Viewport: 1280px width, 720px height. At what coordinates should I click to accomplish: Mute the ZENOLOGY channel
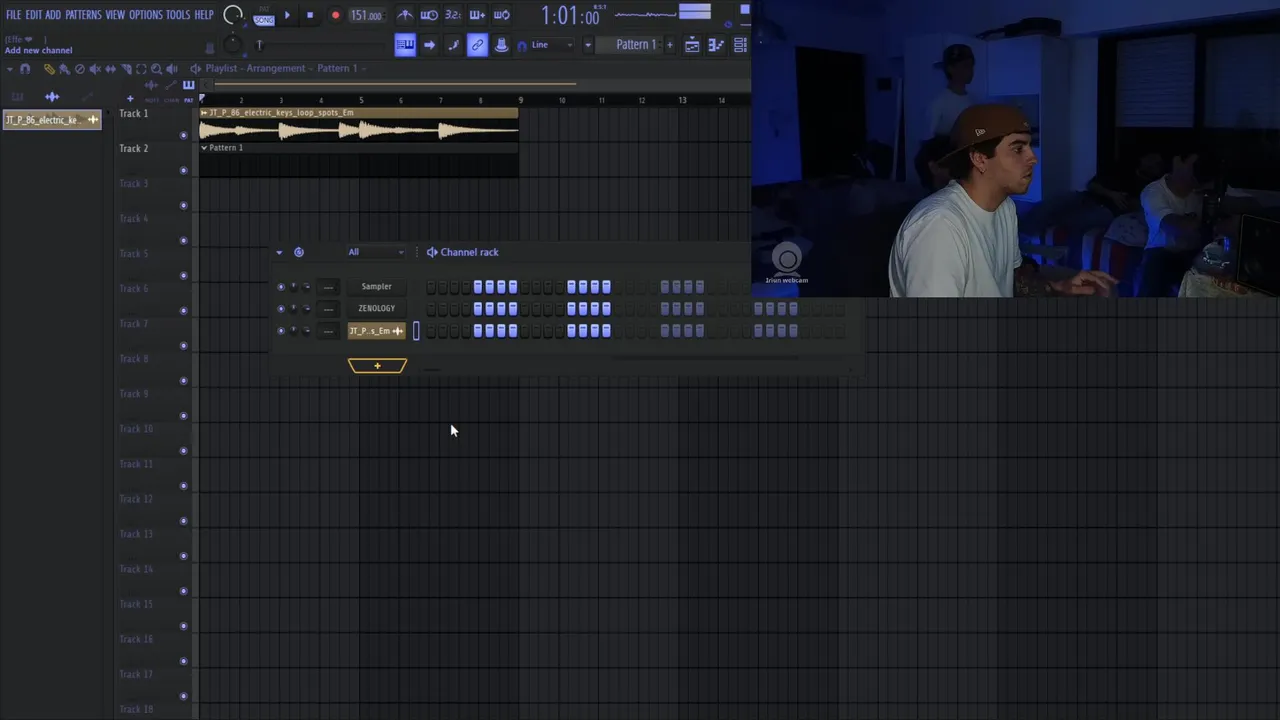coord(281,309)
